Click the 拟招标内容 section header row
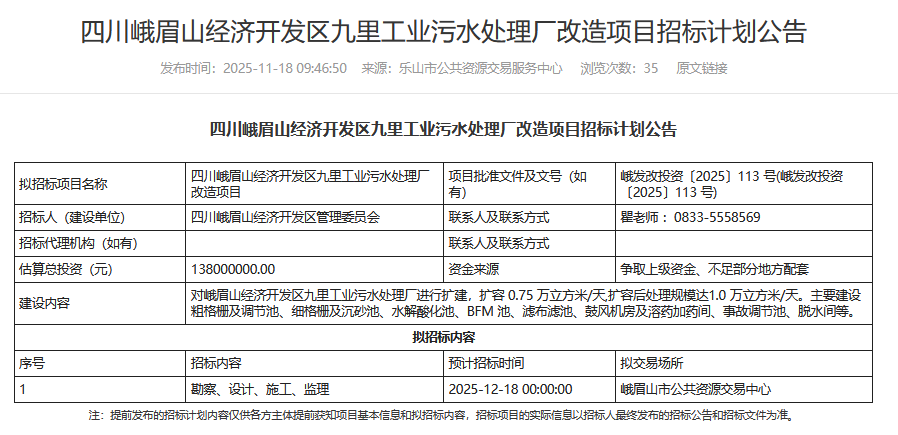Image resolution: width=898 pixels, height=435 pixels. (x=443, y=338)
